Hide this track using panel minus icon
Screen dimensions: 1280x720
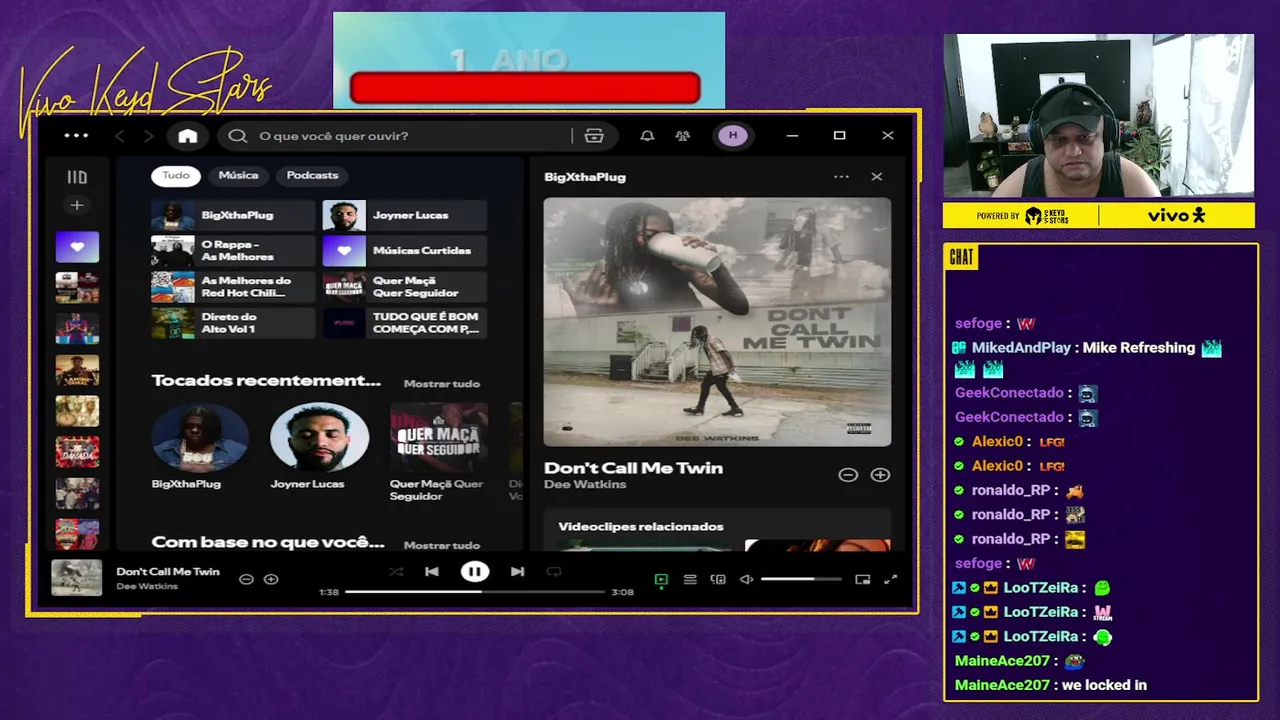[x=848, y=475]
